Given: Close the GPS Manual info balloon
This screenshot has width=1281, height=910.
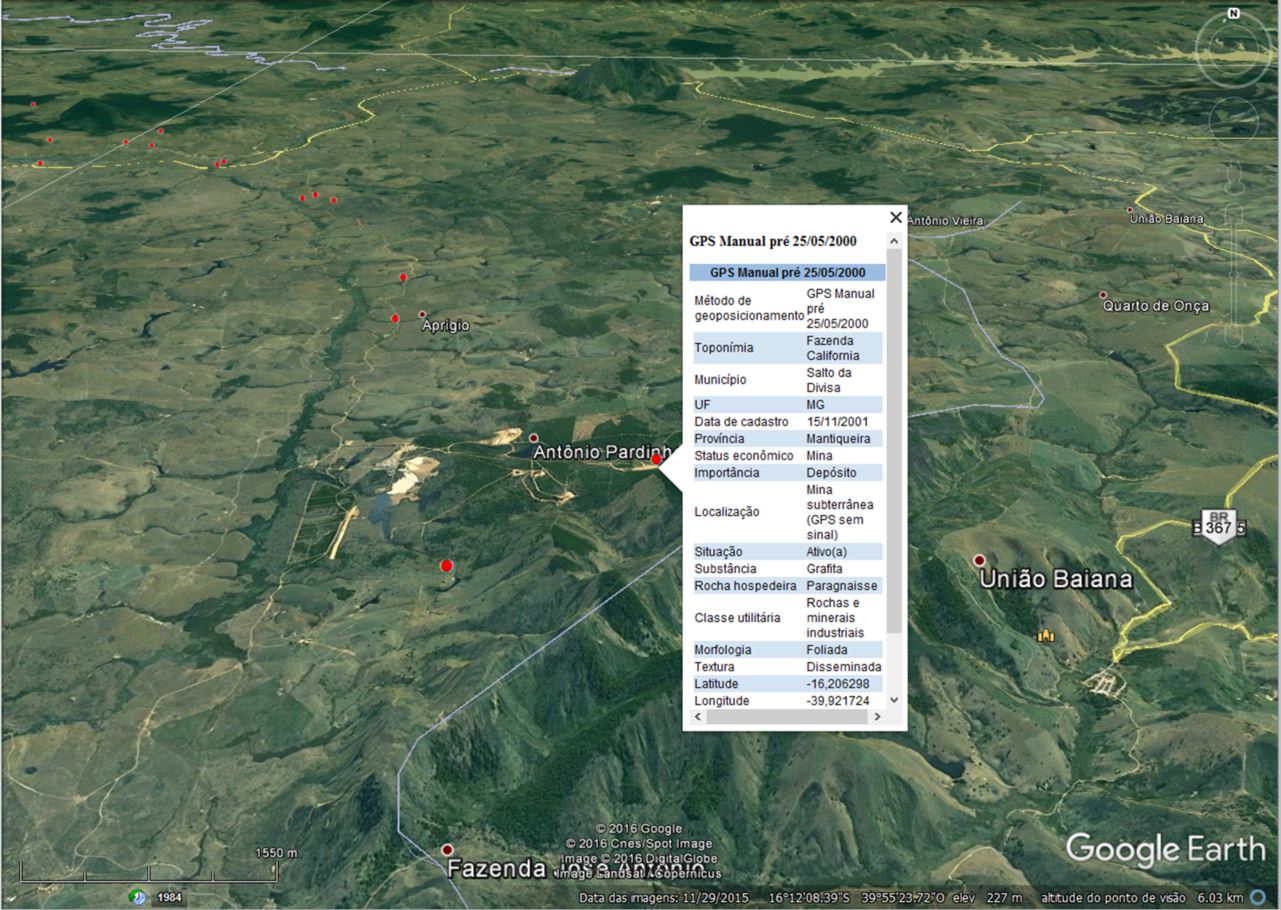Looking at the screenshot, I should (895, 217).
